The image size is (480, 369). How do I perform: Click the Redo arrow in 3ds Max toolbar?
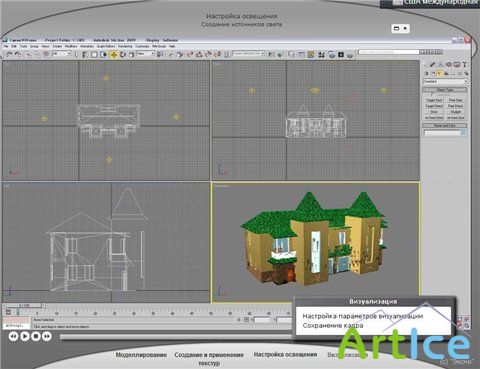[x=17, y=54]
